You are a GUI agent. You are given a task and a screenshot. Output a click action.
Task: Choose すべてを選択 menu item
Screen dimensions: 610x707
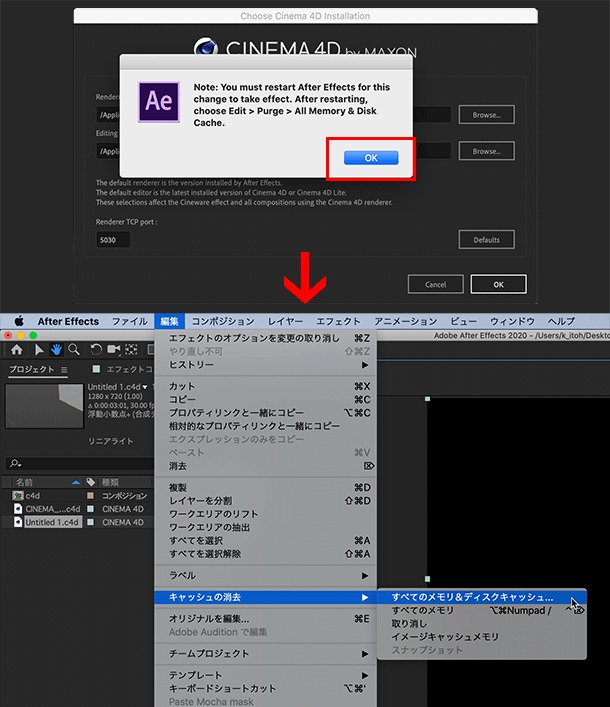[x=266, y=541]
